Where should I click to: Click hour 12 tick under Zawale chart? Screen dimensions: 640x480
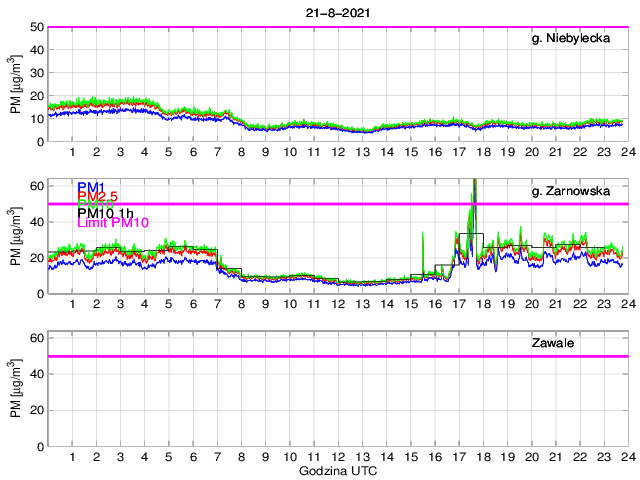click(338, 457)
